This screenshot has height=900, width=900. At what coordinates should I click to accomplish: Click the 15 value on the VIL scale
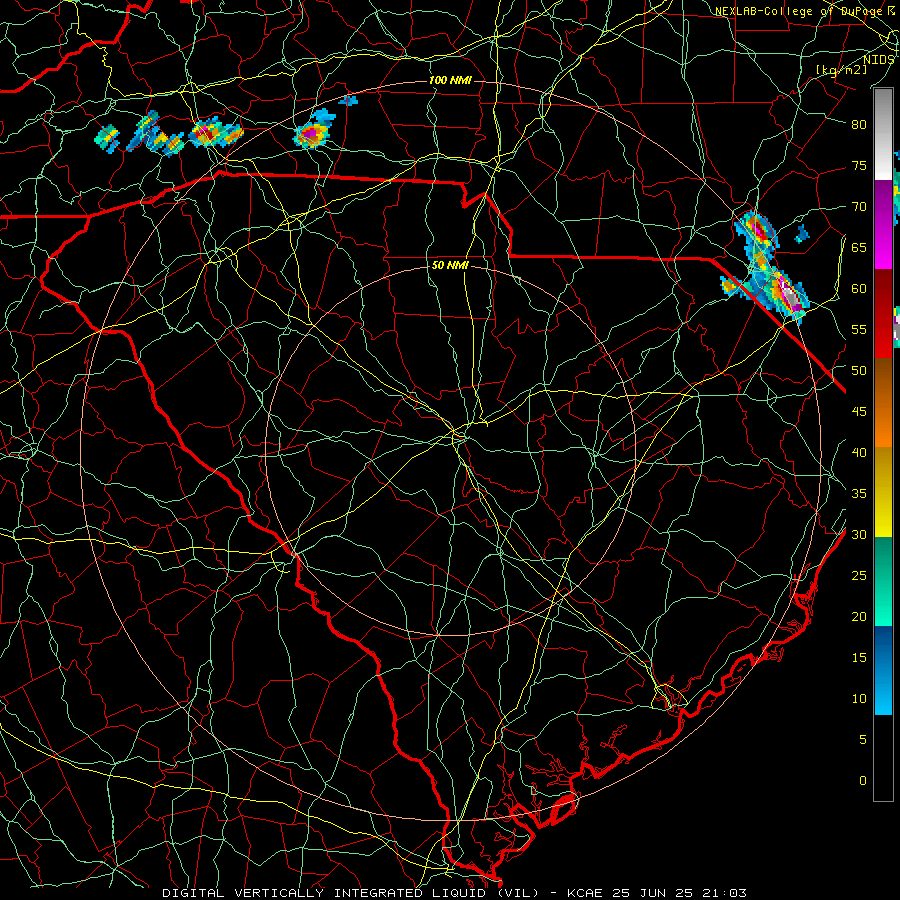click(x=859, y=658)
